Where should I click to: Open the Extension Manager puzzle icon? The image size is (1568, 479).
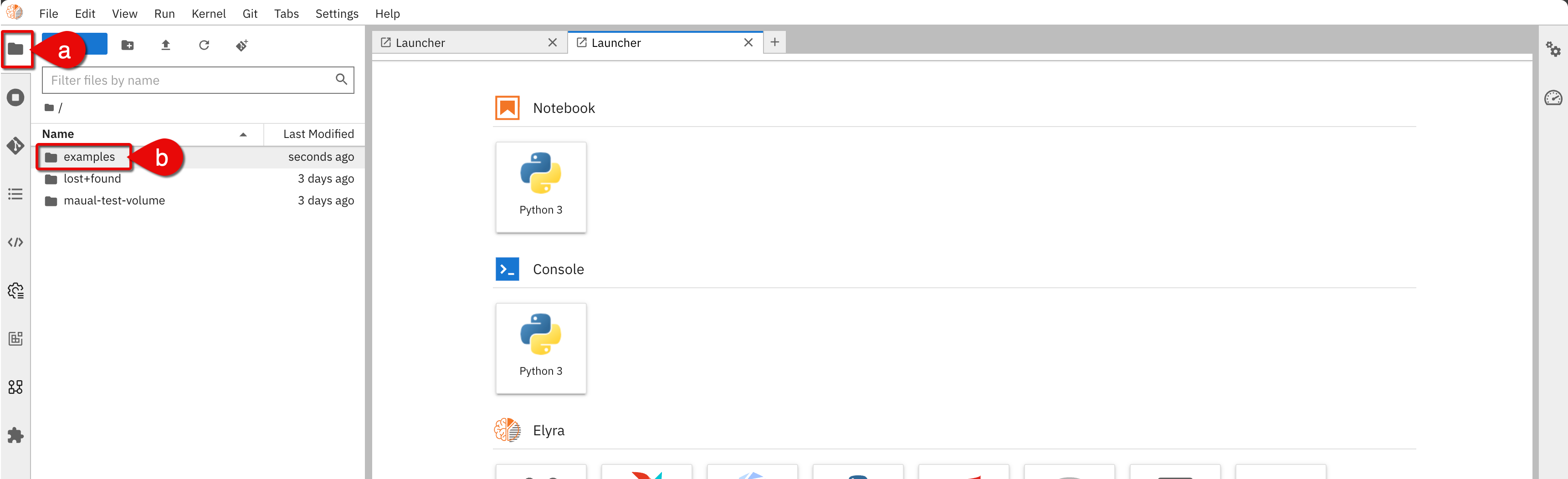(15, 435)
